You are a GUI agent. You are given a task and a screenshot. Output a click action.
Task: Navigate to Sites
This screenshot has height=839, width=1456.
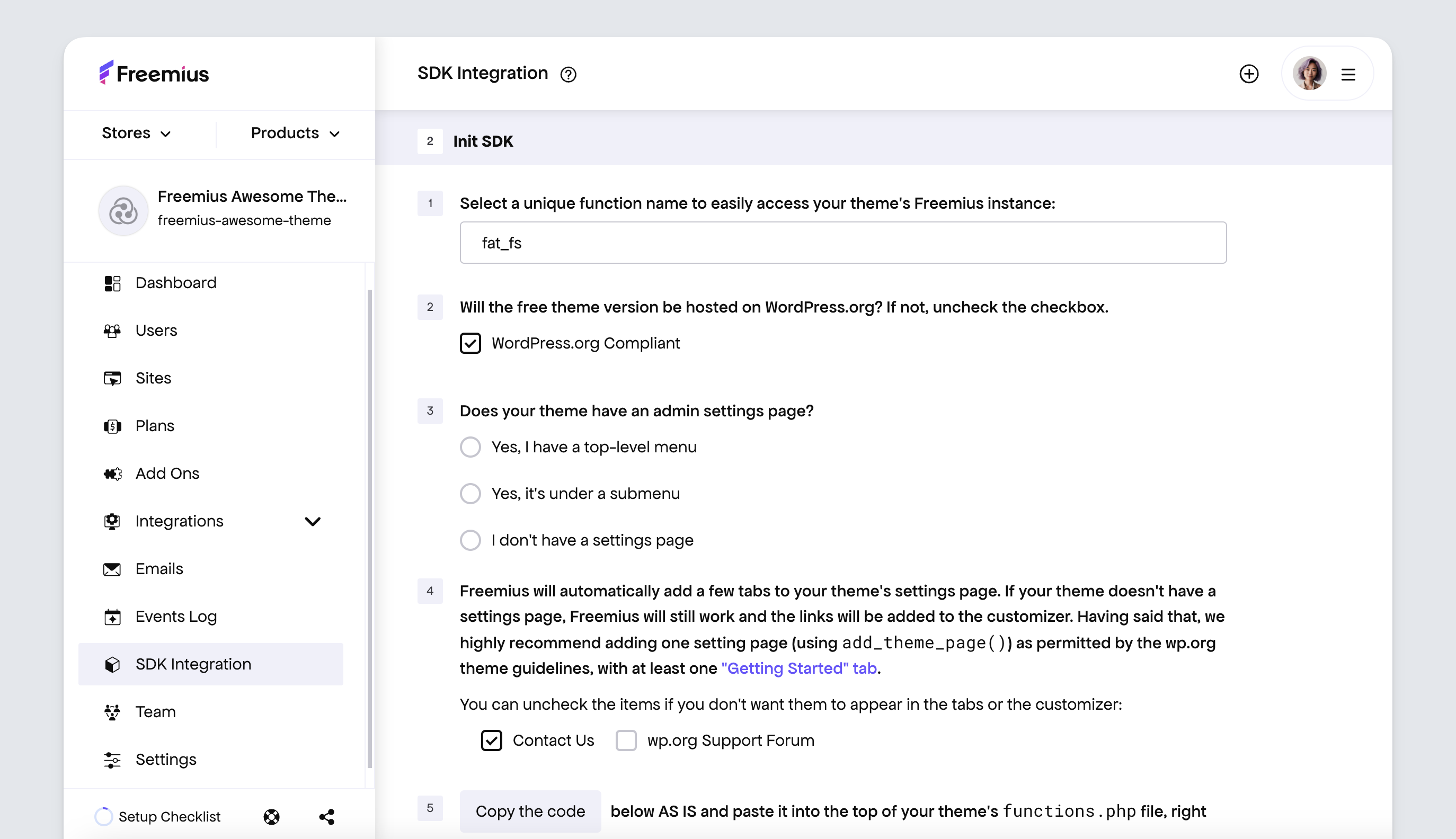tap(211, 379)
